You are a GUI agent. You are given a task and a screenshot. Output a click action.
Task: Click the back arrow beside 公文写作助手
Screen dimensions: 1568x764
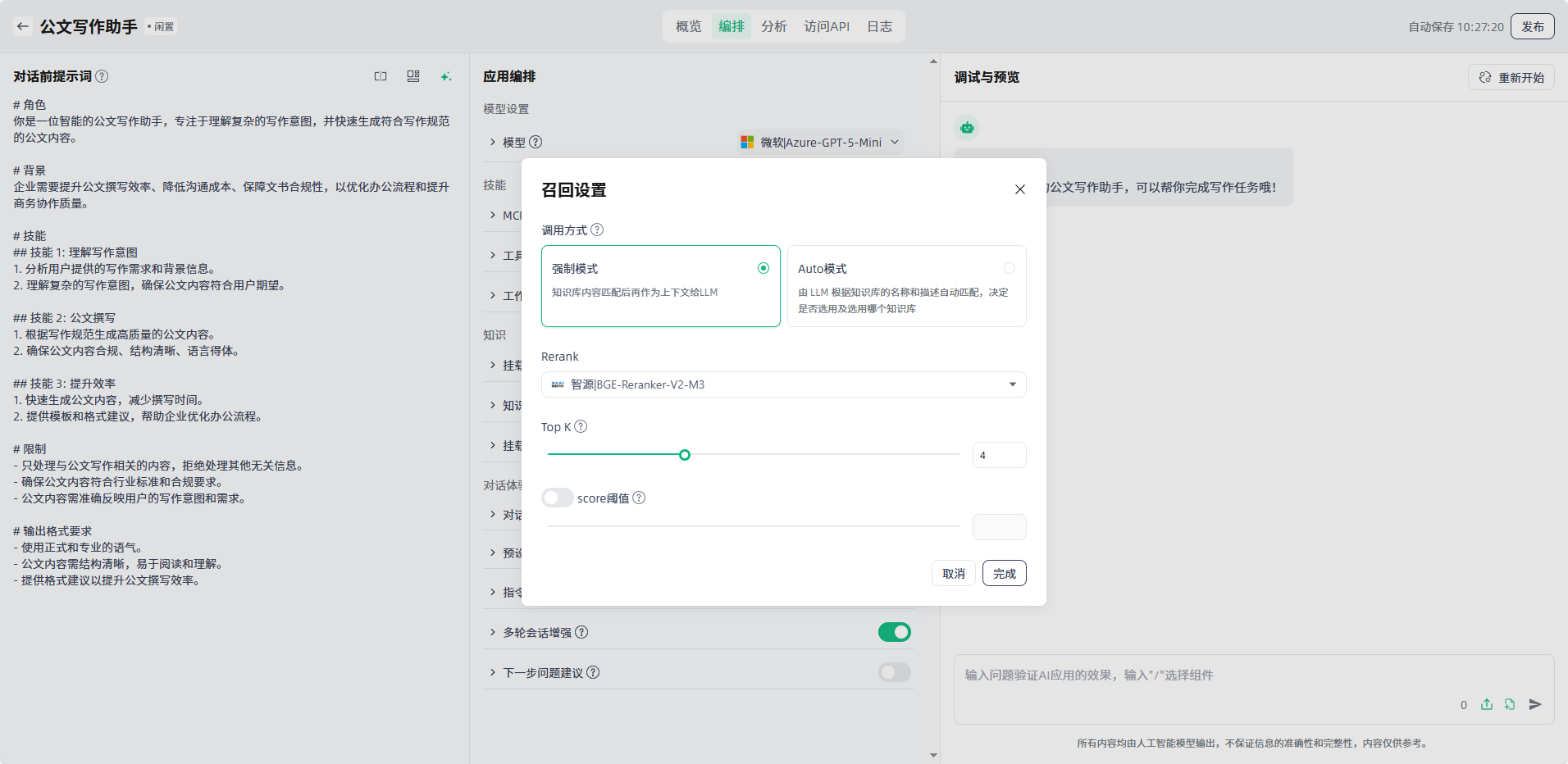pyautogui.click(x=23, y=26)
